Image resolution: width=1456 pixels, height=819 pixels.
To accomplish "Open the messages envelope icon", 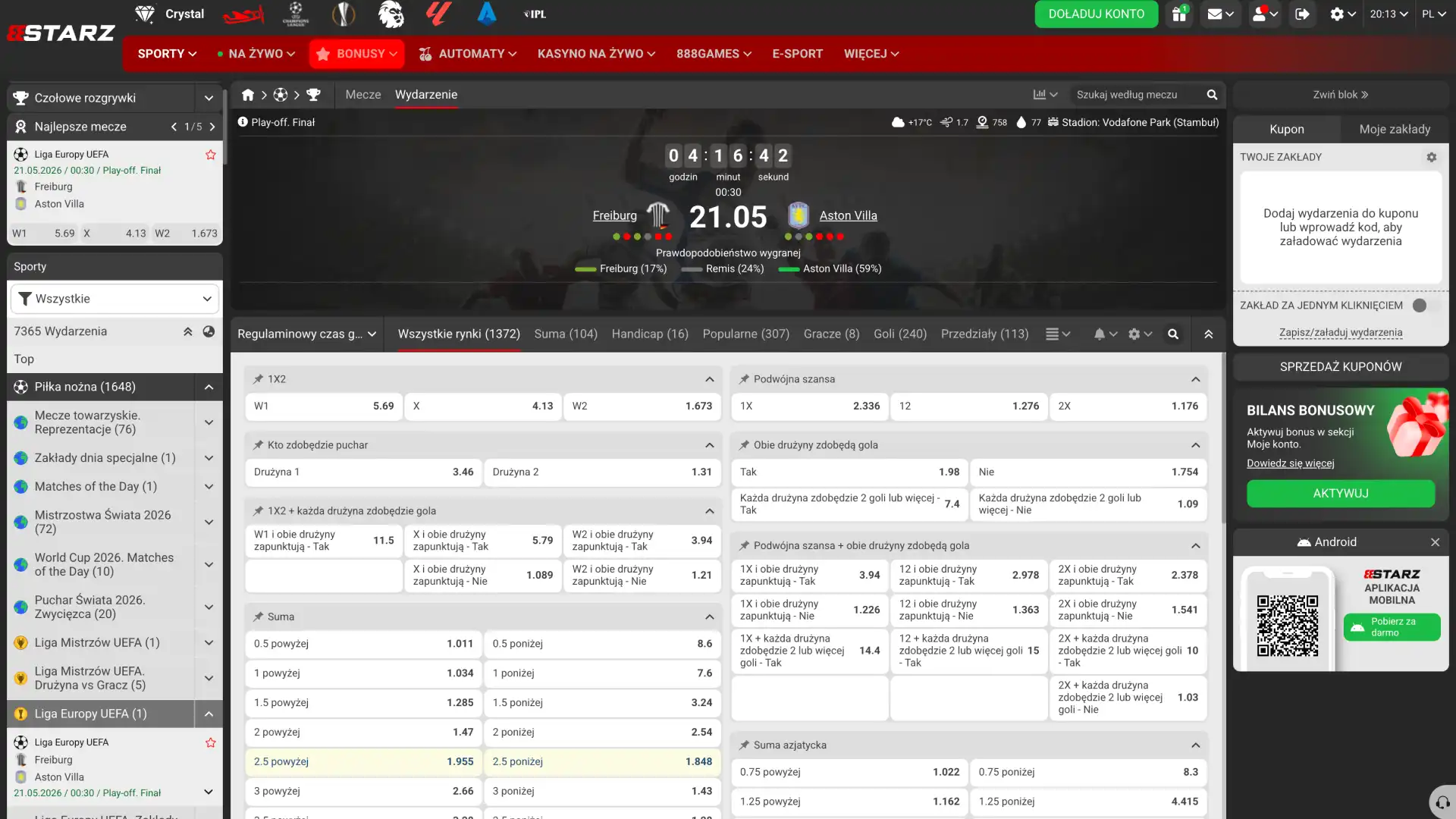I will coord(1219,14).
